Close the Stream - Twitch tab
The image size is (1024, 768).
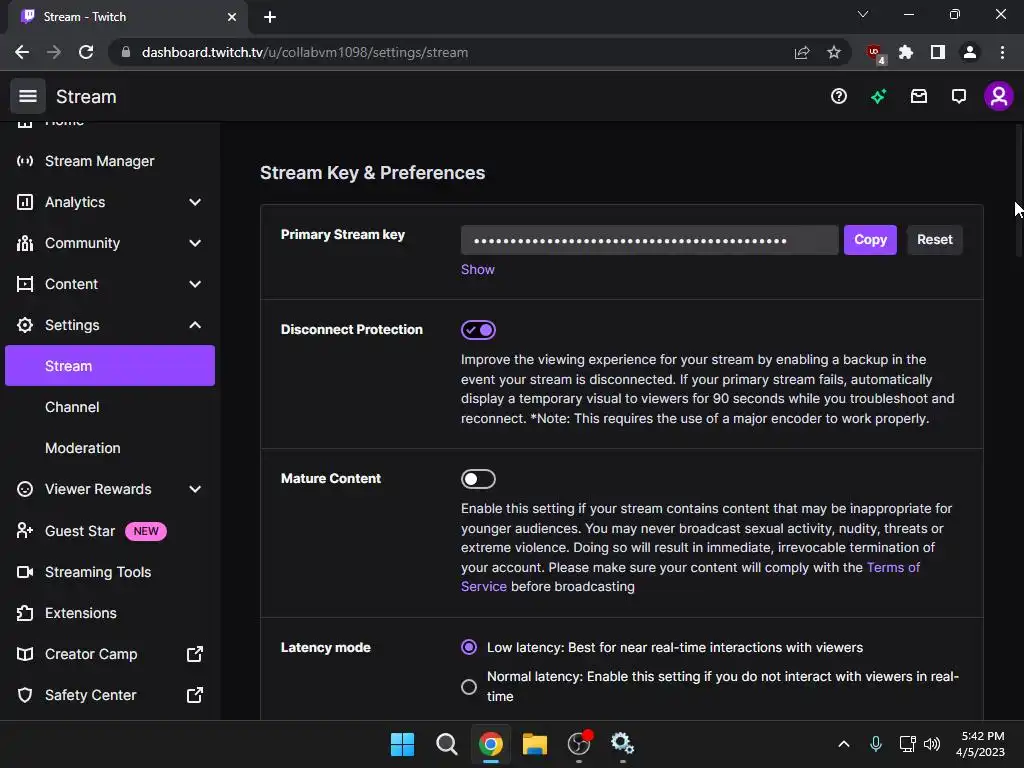(232, 17)
